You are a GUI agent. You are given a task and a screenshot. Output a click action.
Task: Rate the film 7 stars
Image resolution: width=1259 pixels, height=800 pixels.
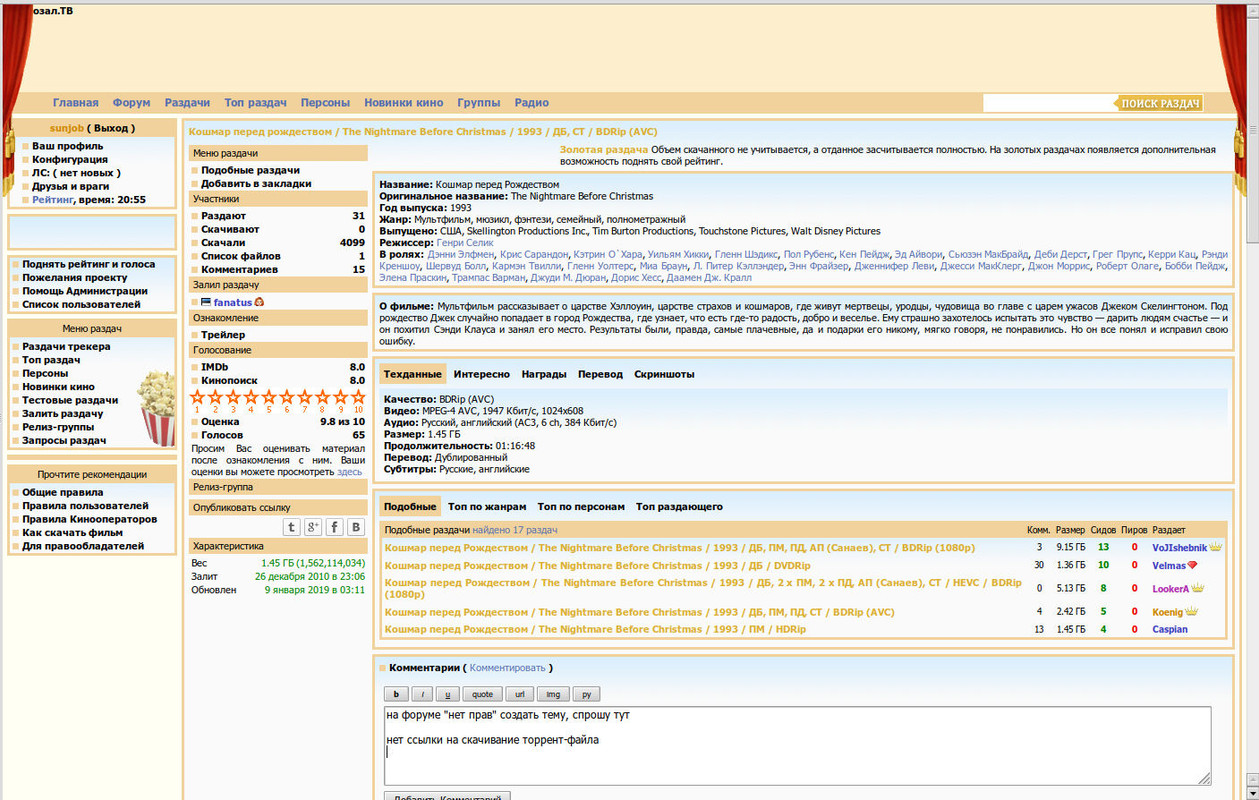click(x=304, y=397)
